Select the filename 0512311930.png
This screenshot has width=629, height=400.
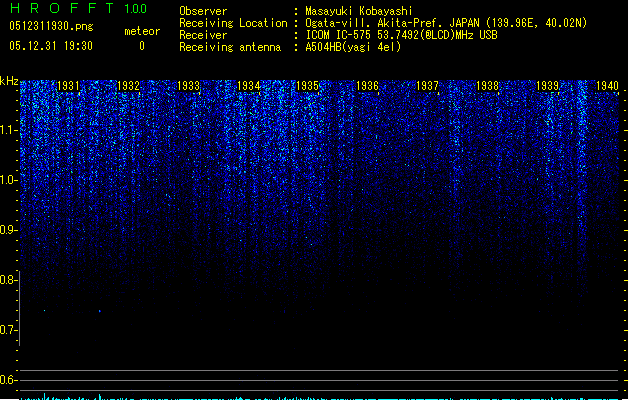pyautogui.click(x=51, y=26)
